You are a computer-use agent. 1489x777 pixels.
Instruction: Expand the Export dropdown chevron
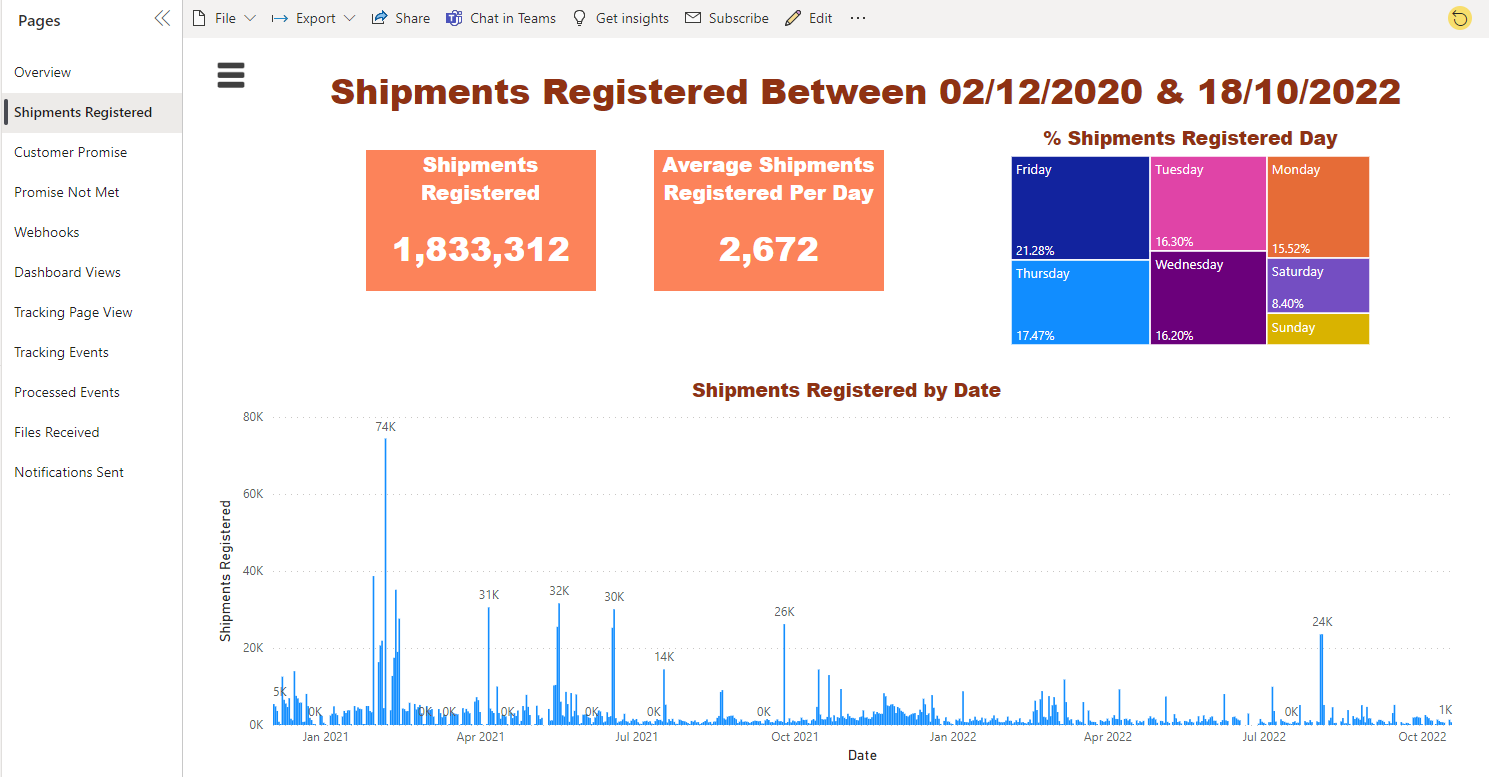click(349, 18)
